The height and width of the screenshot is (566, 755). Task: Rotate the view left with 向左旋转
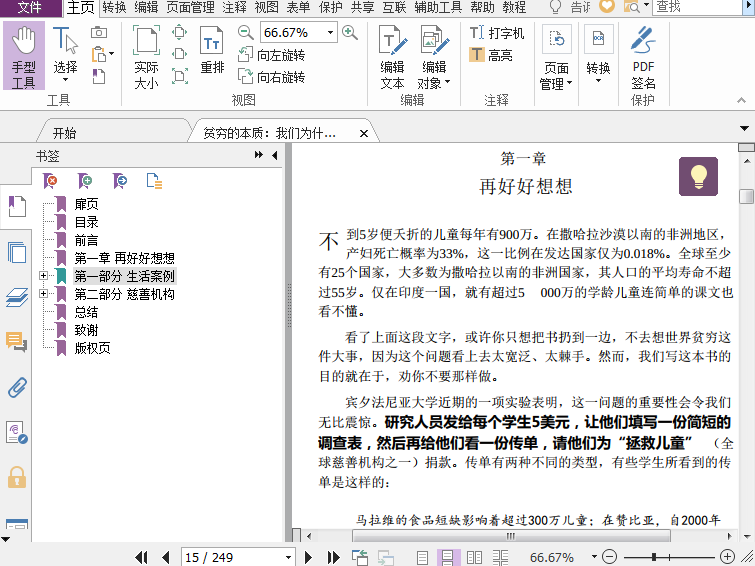(x=272, y=55)
